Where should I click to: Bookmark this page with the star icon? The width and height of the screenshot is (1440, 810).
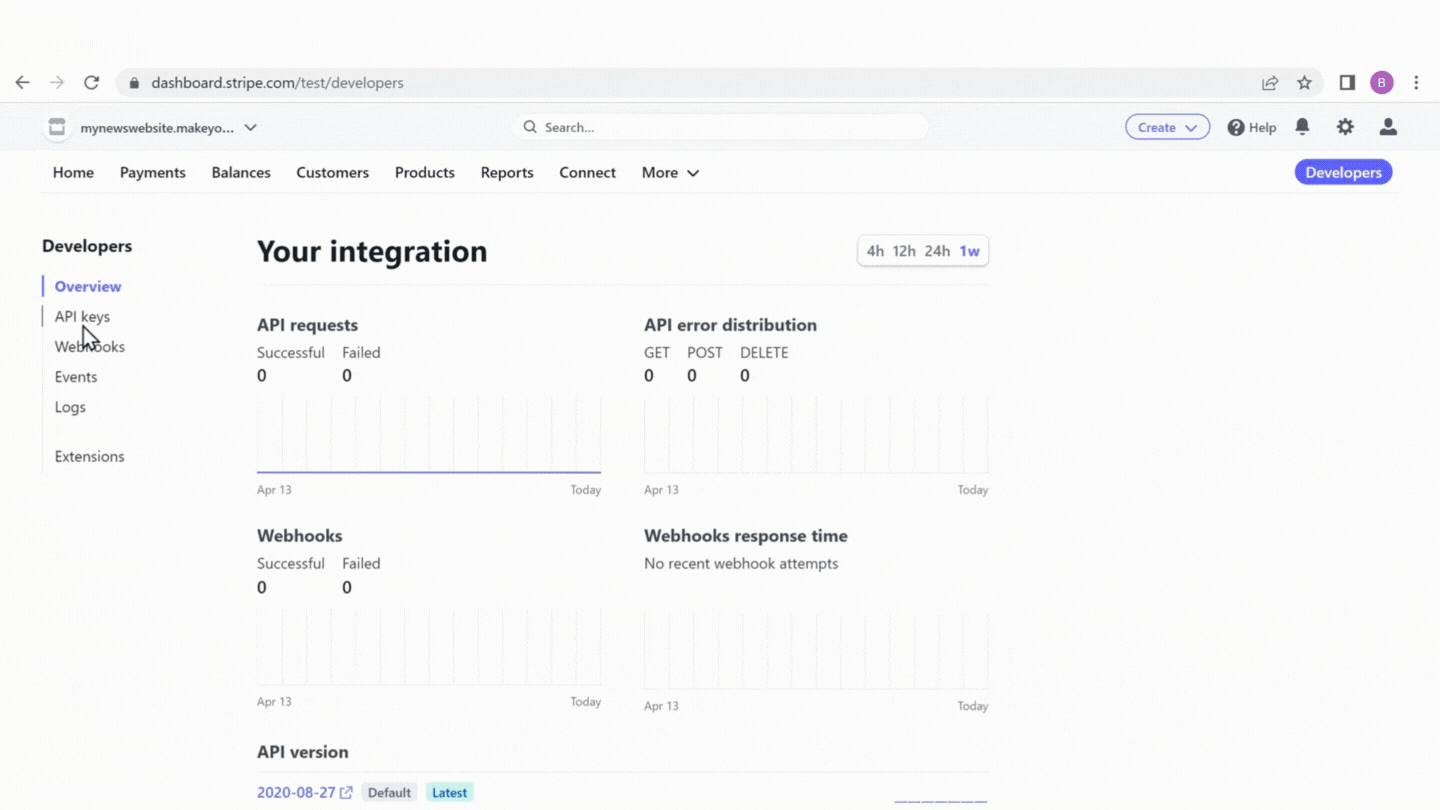tap(1304, 83)
